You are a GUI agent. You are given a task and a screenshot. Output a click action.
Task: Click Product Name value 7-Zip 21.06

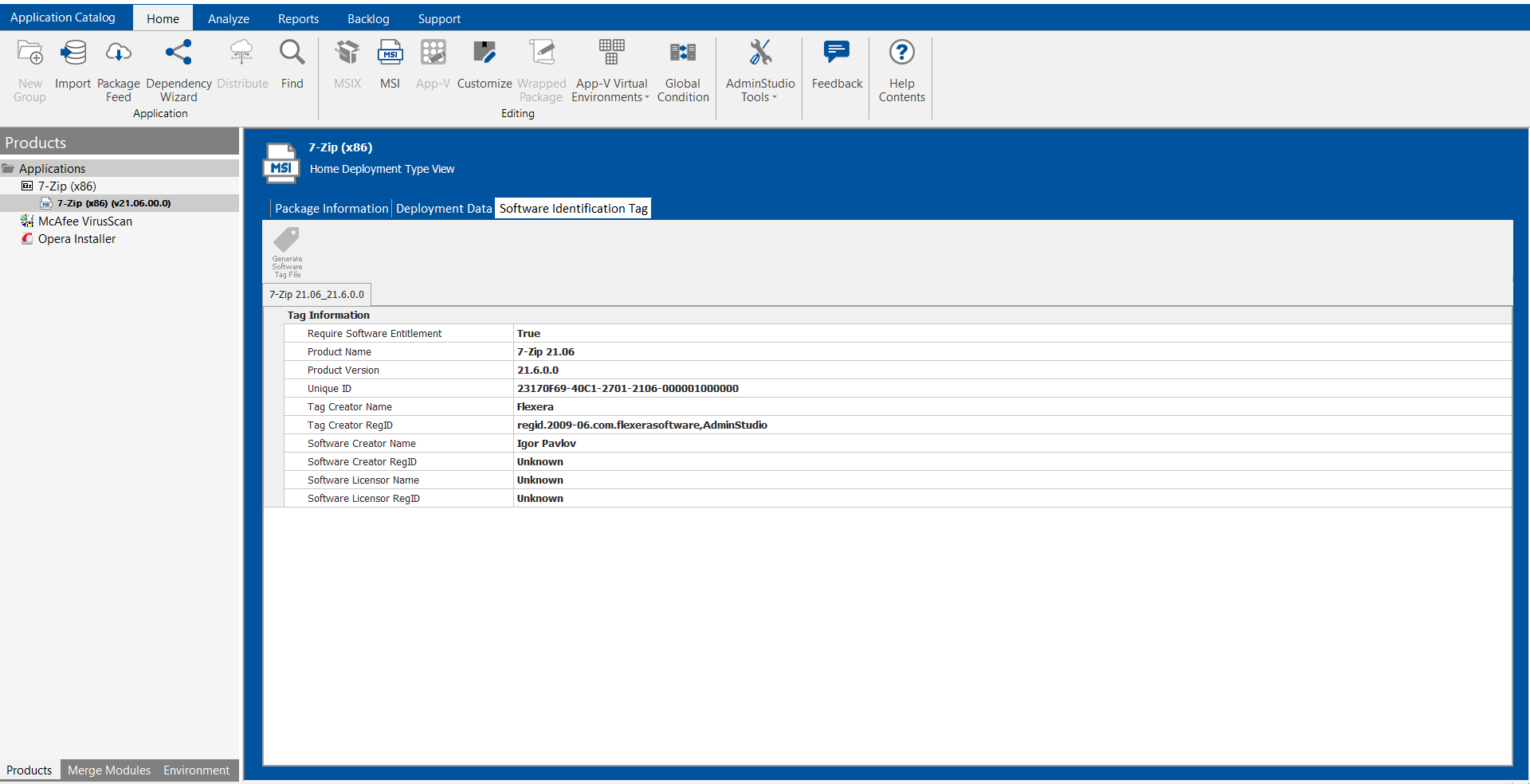coord(1012,352)
